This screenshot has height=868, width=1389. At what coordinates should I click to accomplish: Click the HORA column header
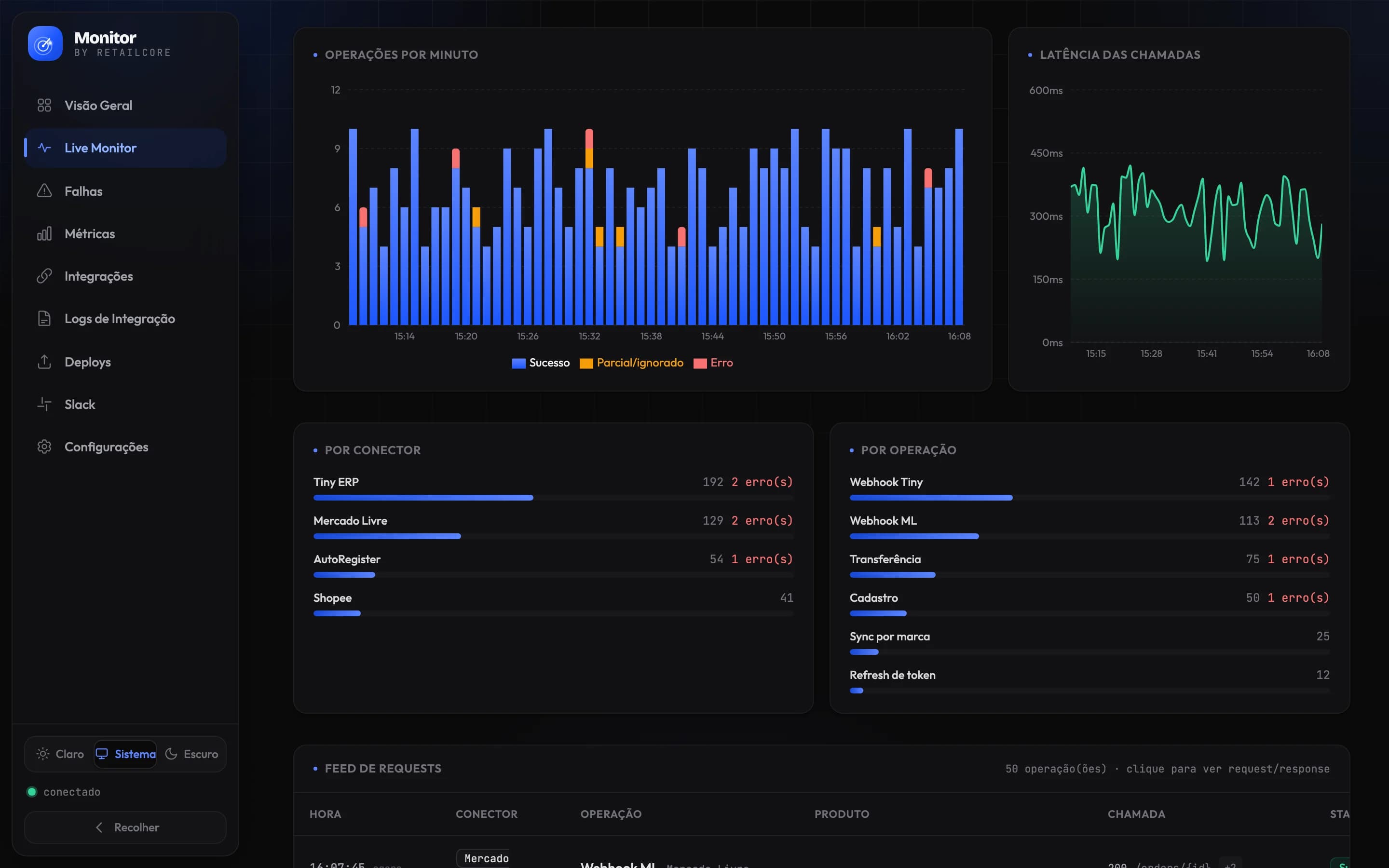coord(325,814)
